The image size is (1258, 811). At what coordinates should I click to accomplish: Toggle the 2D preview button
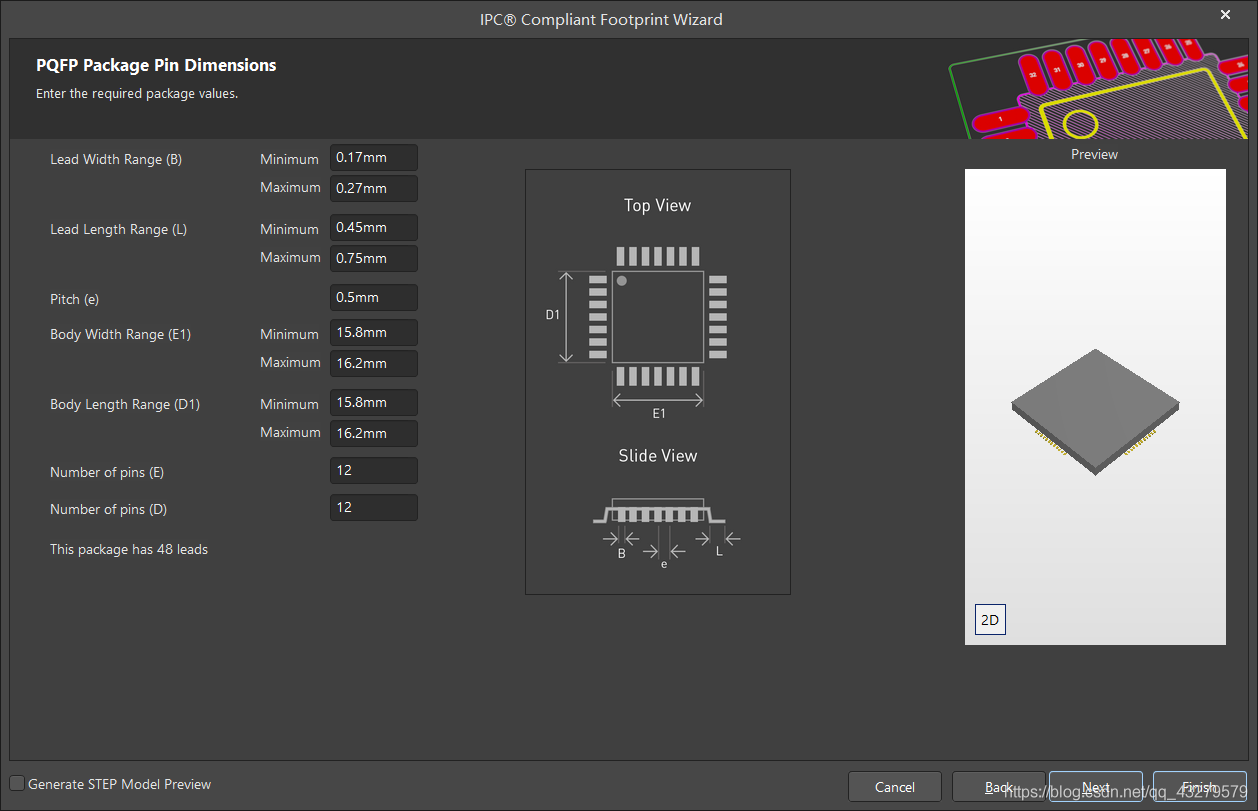coord(990,620)
